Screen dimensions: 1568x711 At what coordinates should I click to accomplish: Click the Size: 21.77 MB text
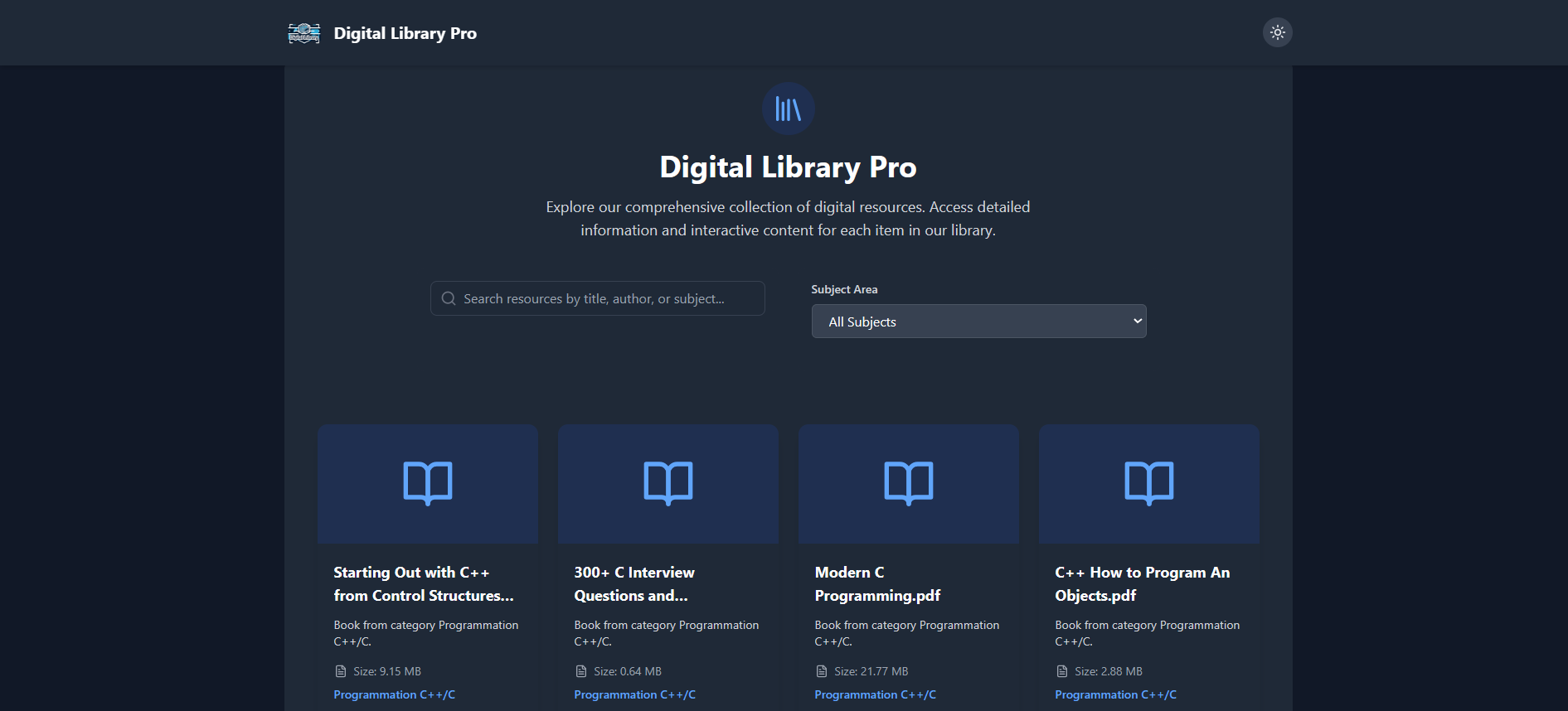tap(871, 671)
